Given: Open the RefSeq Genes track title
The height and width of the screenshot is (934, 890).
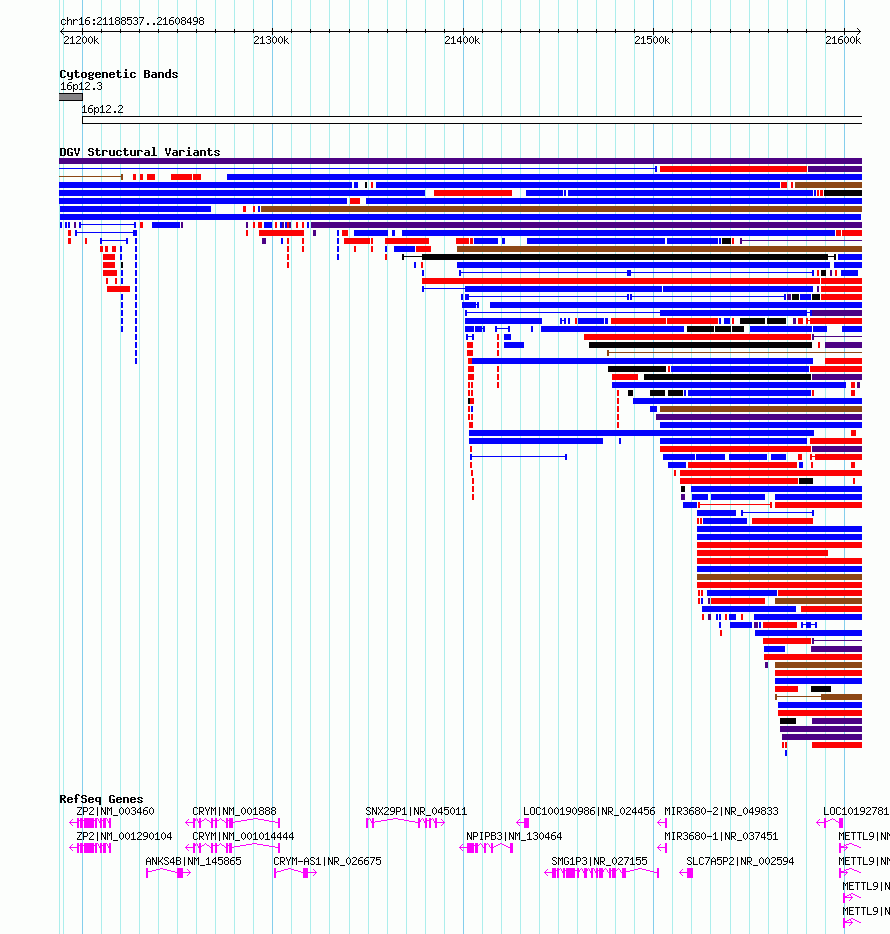Looking at the screenshot, I should tap(101, 799).
